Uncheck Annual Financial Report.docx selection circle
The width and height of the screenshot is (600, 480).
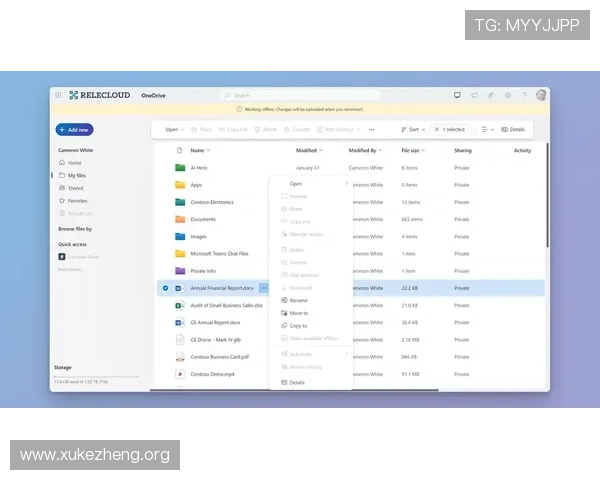point(165,288)
